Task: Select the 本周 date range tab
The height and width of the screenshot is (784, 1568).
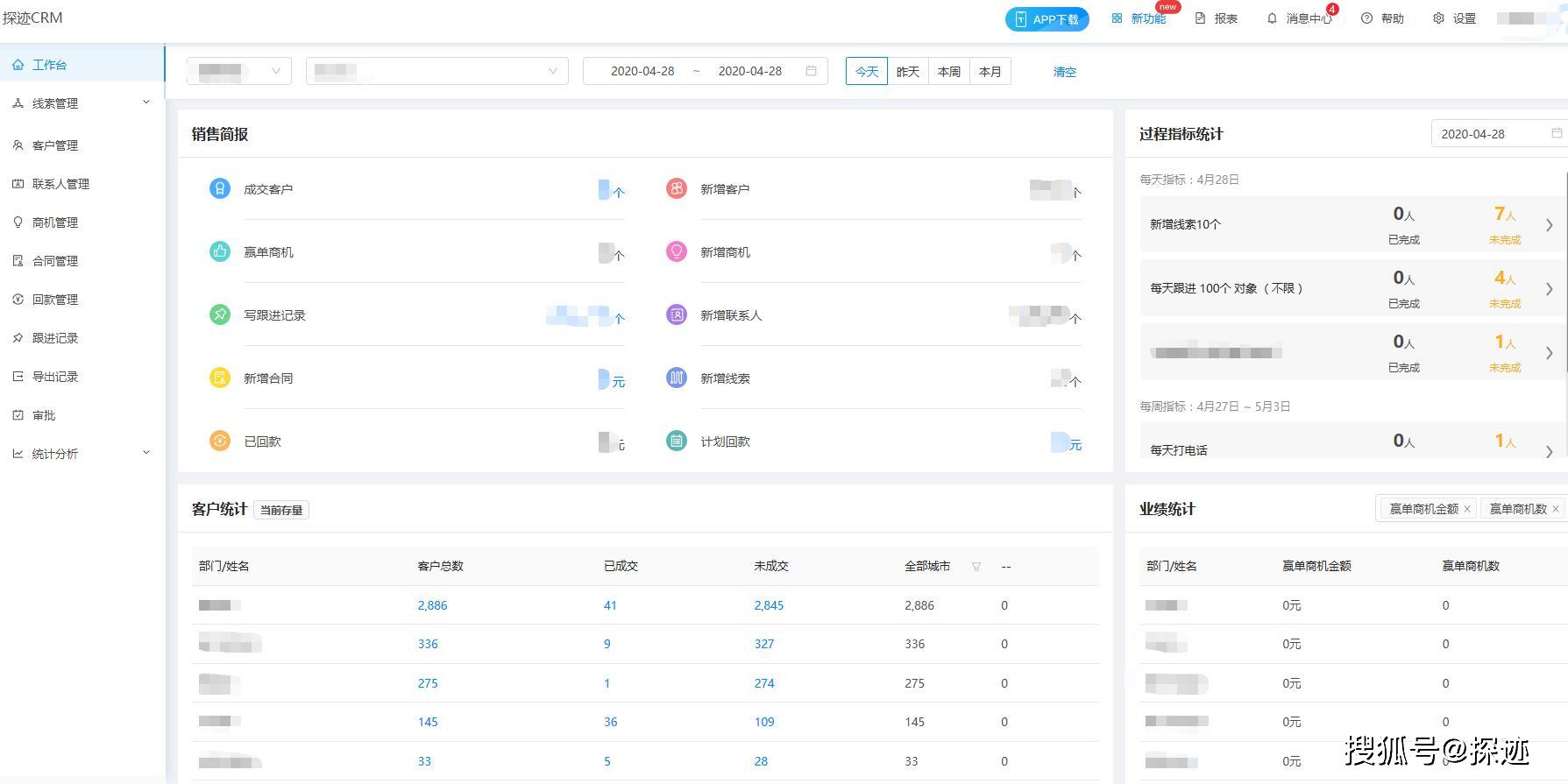Action: 949,71
